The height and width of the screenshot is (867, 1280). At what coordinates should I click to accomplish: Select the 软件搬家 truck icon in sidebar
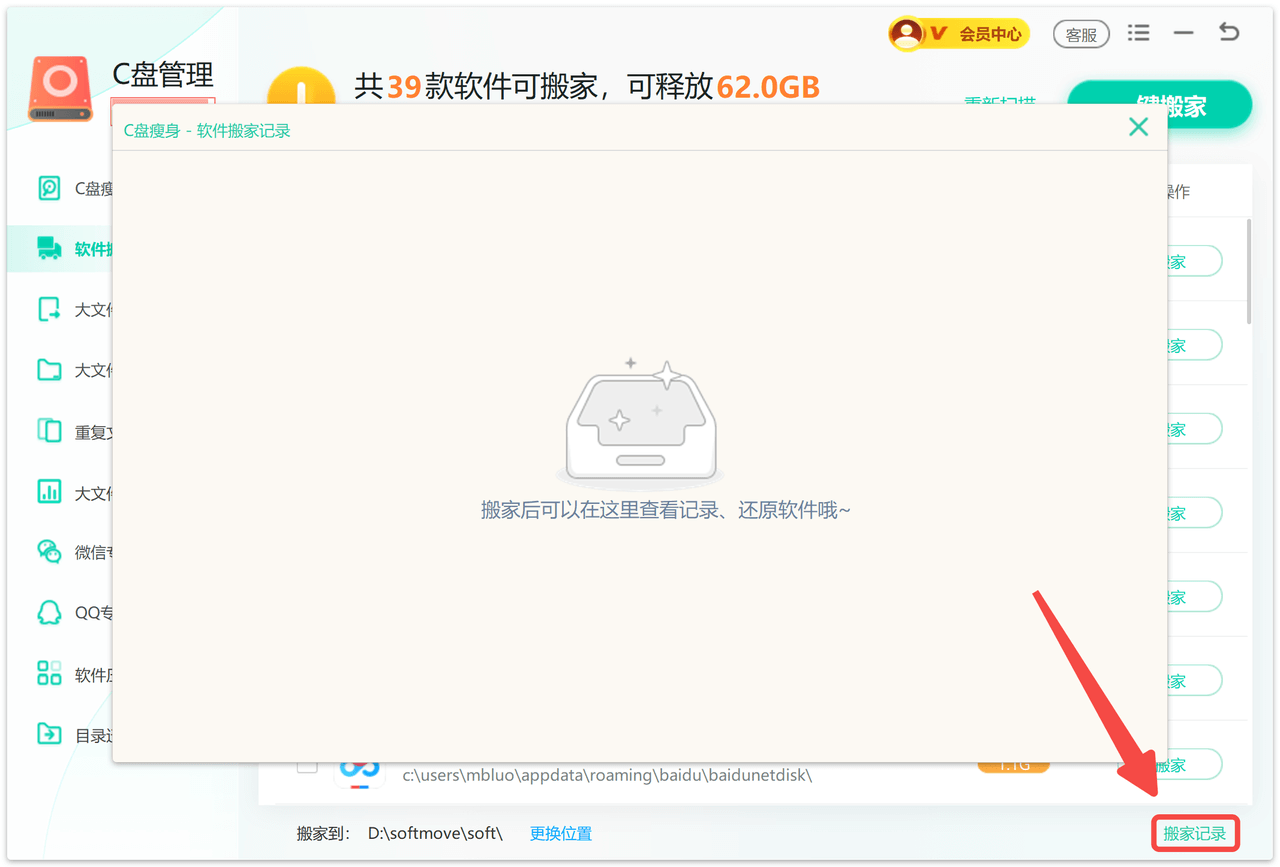pyautogui.click(x=49, y=248)
